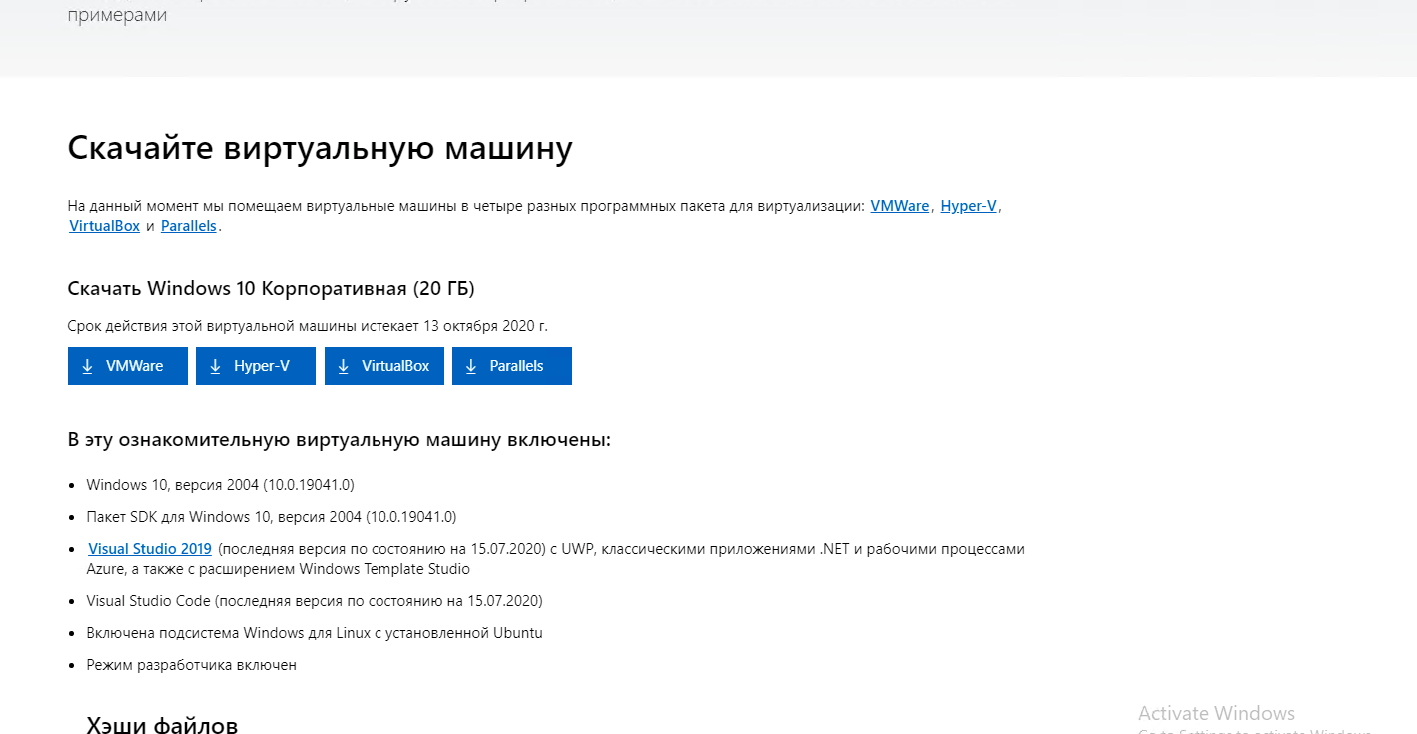1417x734 pixels.
Task: Click the word 'примерами' at the page top
Action: (x=117, y=16)
